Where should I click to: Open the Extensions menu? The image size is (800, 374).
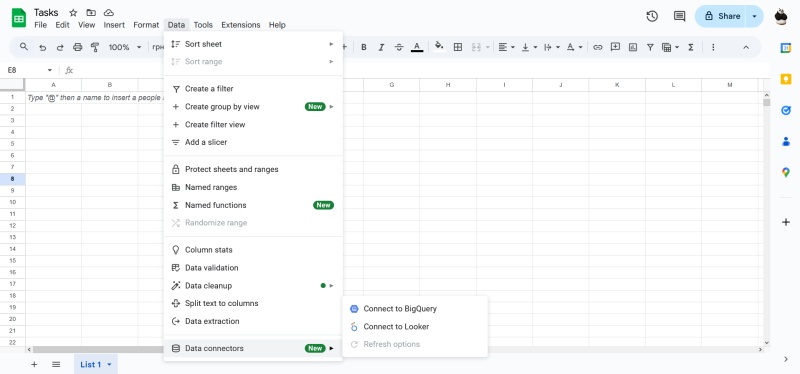coord(241,25)
